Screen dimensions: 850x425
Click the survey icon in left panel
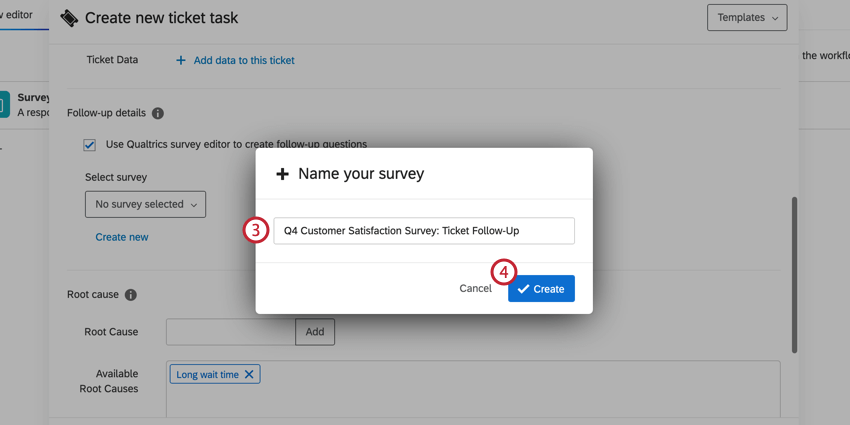click(4, 104)
